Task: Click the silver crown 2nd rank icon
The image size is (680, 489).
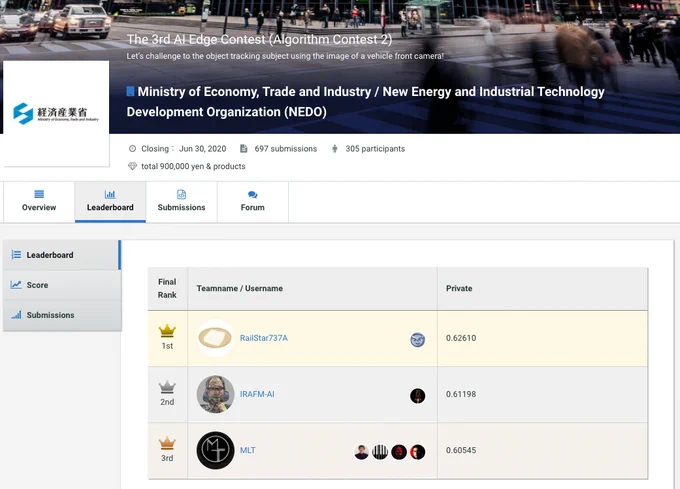Action: 167,387
